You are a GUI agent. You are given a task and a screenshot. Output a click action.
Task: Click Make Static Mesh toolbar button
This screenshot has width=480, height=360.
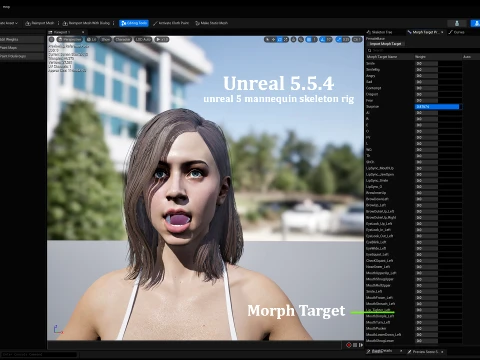(x=212, y=23)
